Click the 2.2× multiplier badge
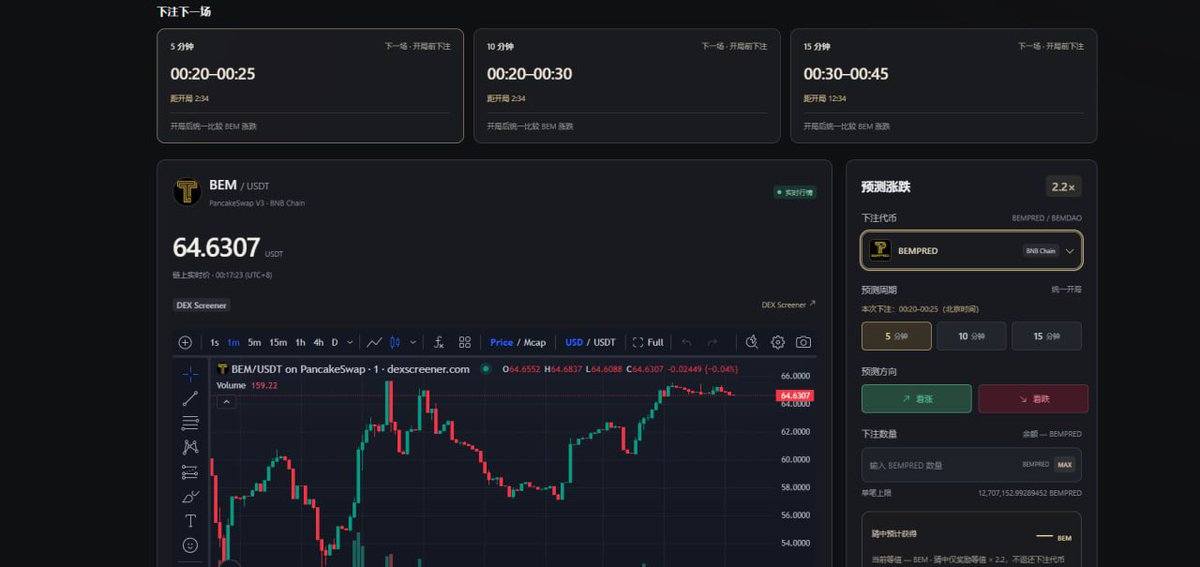This screenshot has height=567, width=1200. click(1064, 187)
